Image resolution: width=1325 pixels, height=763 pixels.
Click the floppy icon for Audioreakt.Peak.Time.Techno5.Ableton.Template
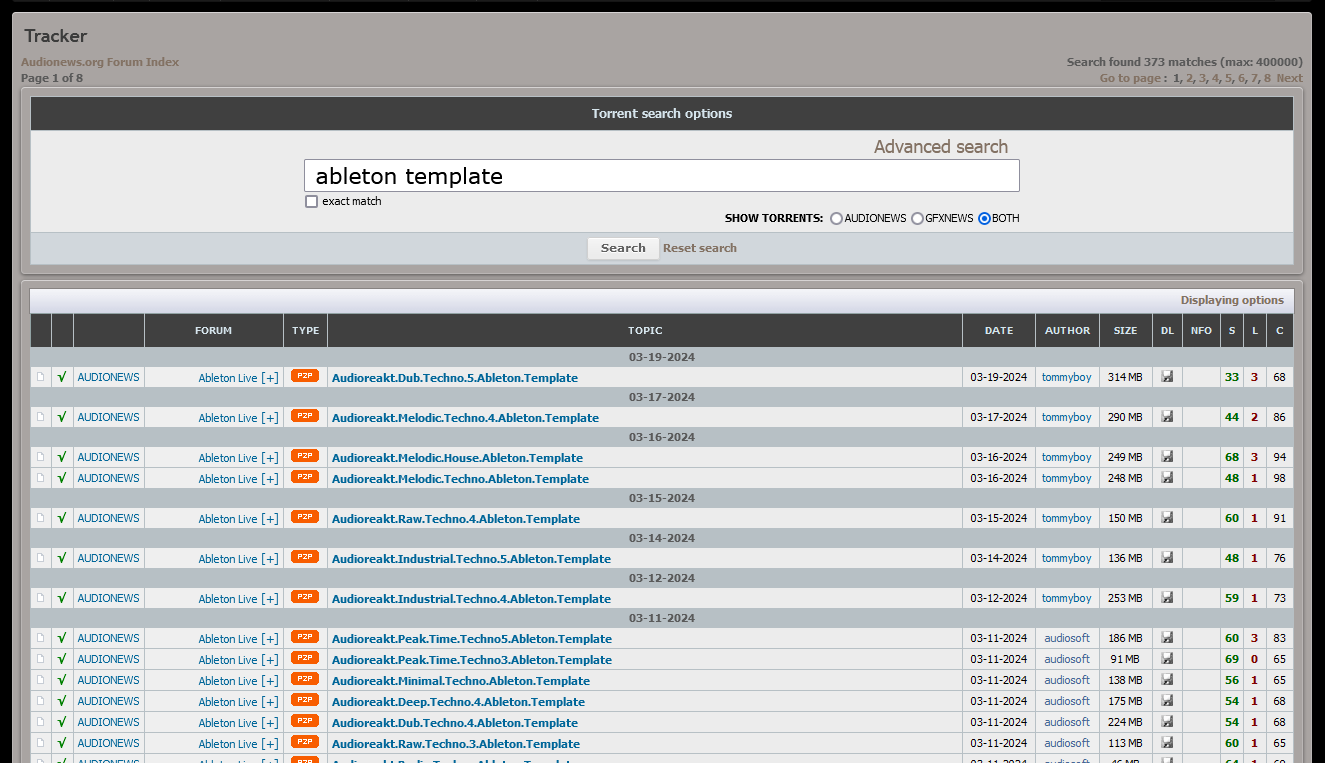pyautogui.click(x=1167, y=638)
